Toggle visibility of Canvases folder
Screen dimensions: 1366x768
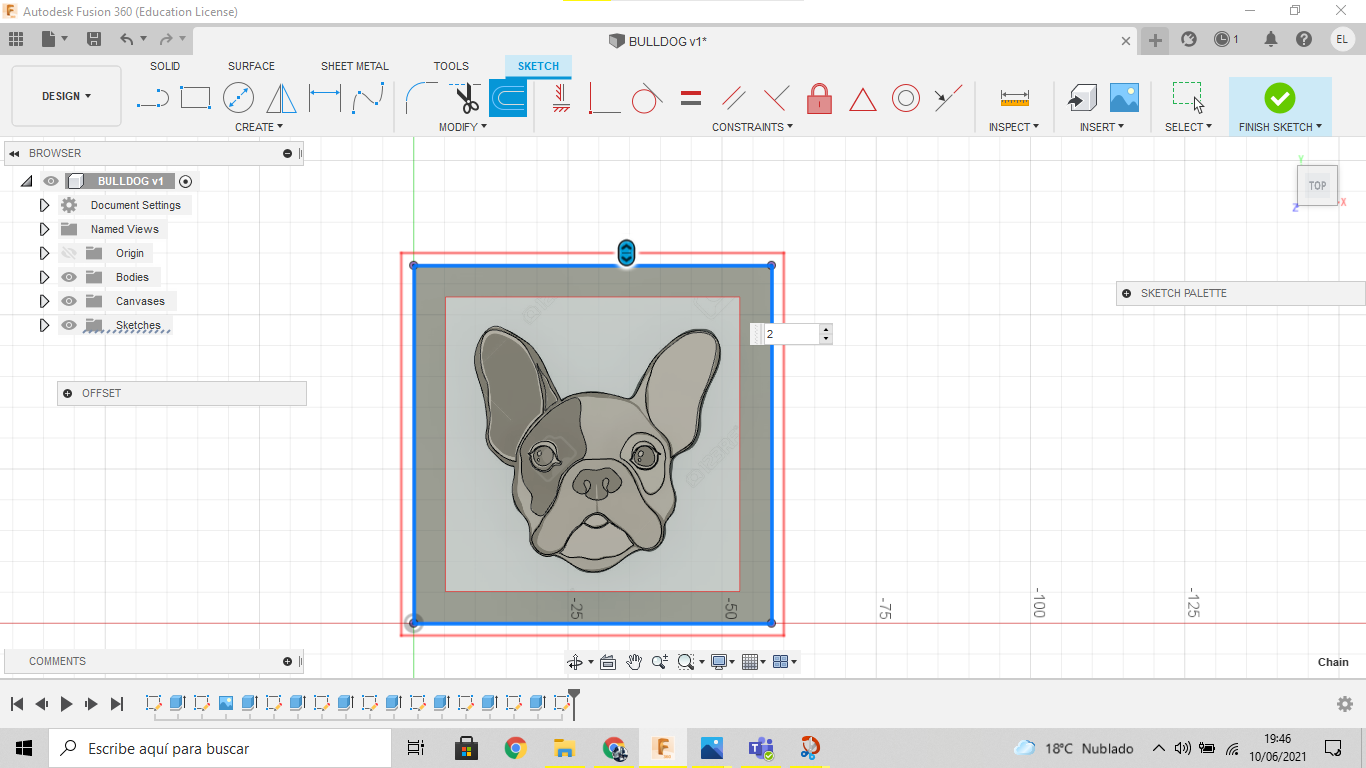69,301
